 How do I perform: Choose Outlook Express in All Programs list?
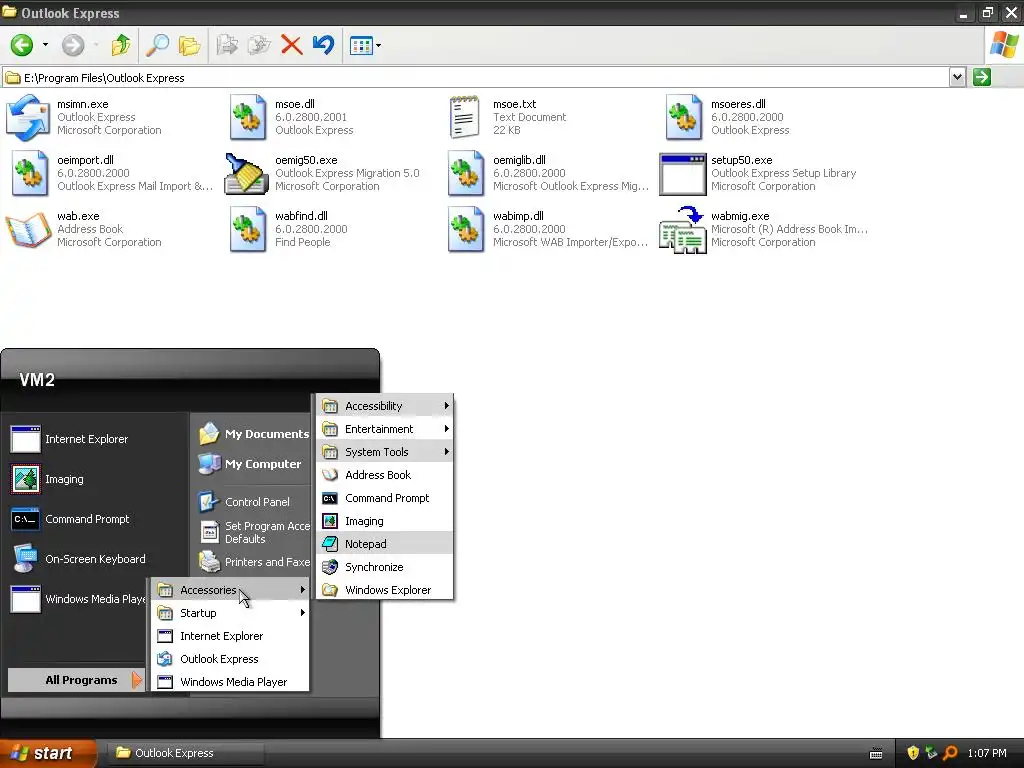(231, 659)
